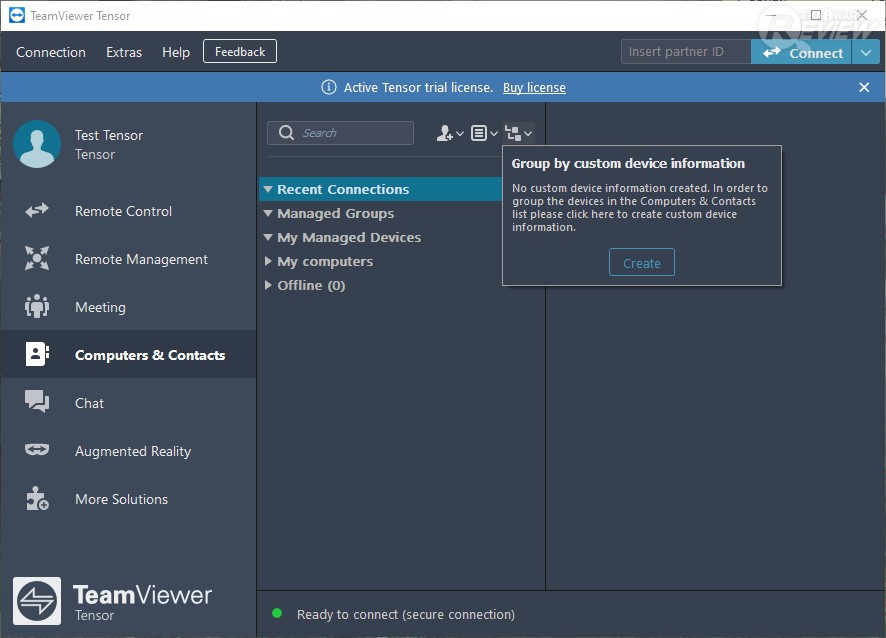Click the Insert partner ID field
The width and height of the screenshot is (886, 638).
685,52
